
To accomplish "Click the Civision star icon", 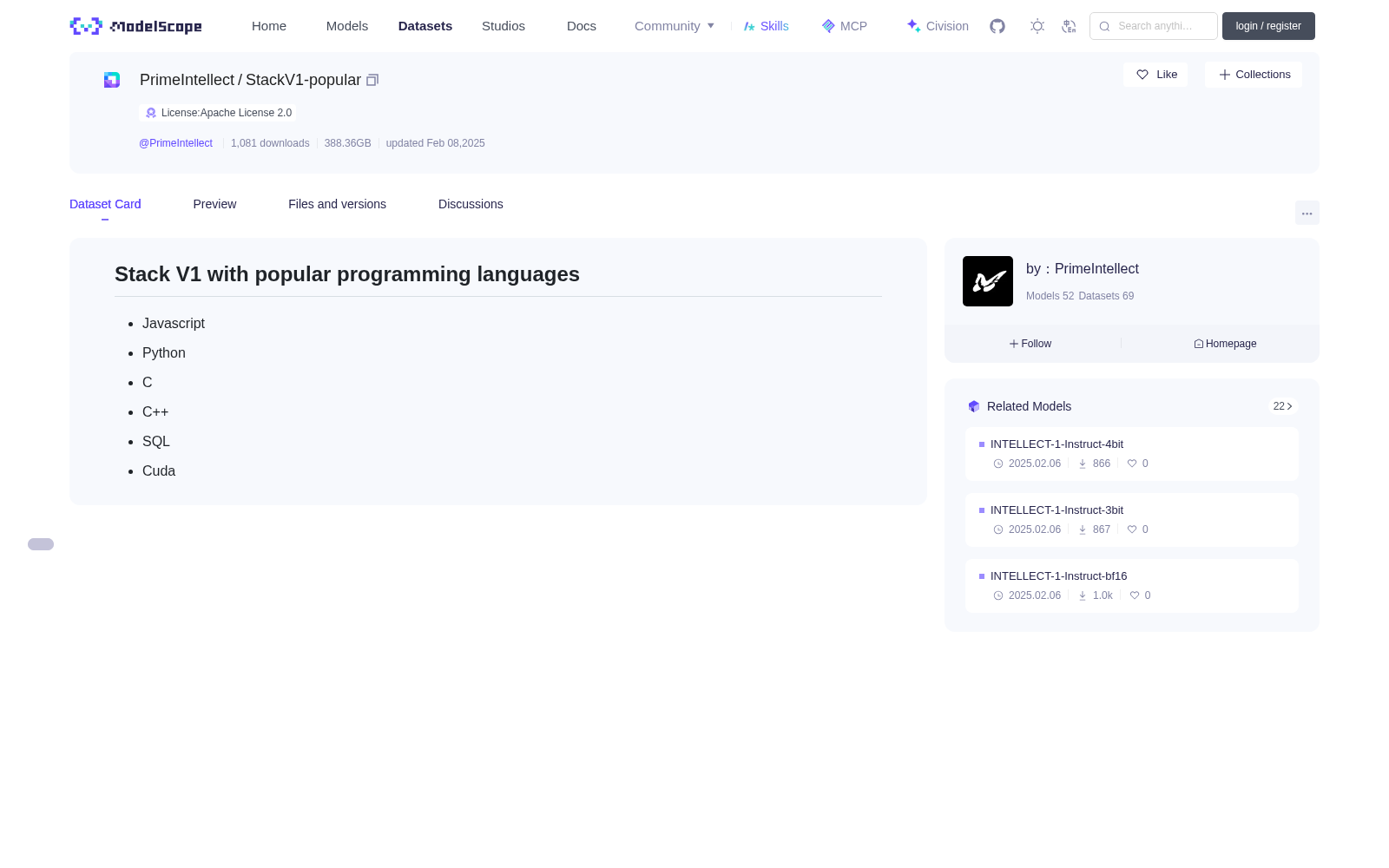I will click(x=913, y=26).
